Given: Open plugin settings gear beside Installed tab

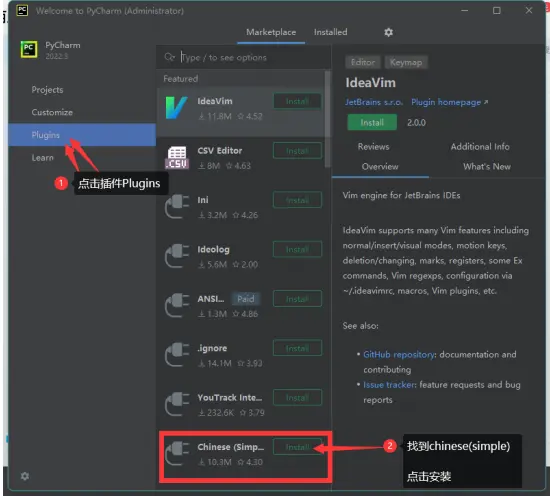Looking at the screenshot, I should coord(388,32).
